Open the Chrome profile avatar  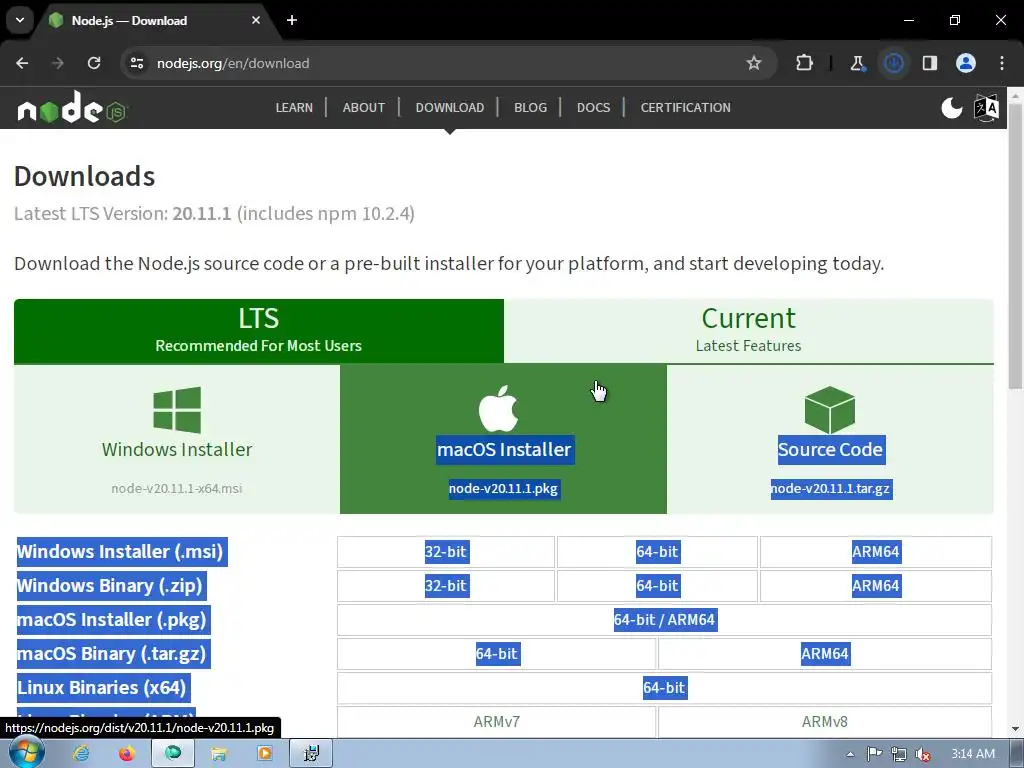966,63
